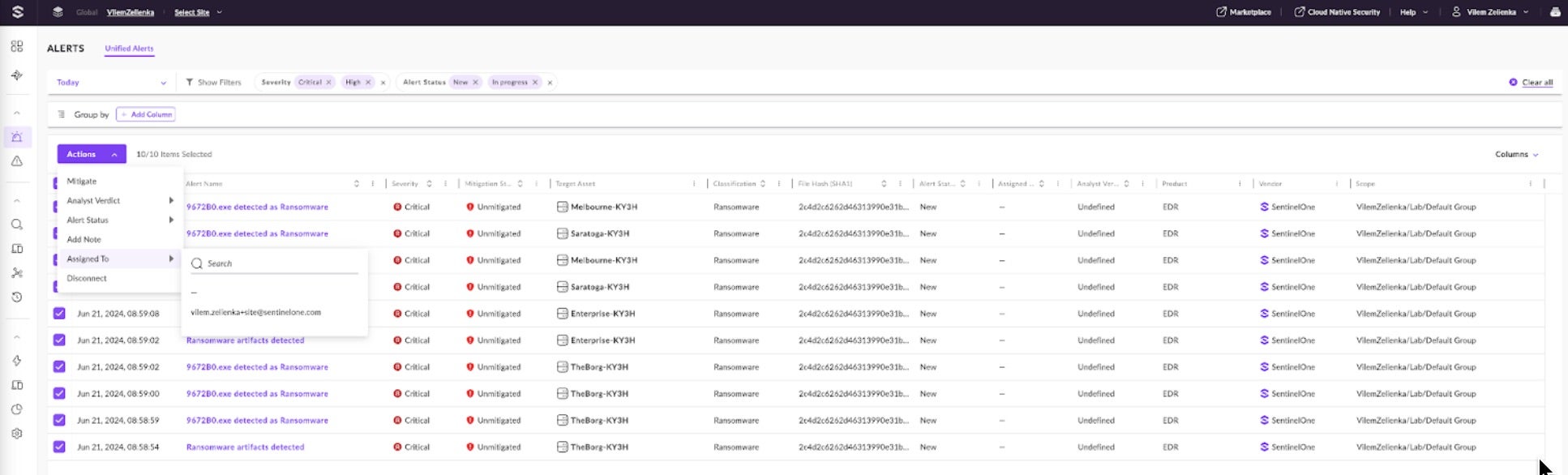
Task: Open the settings gear icon in sidebar
Action: (x=17, y=434)
